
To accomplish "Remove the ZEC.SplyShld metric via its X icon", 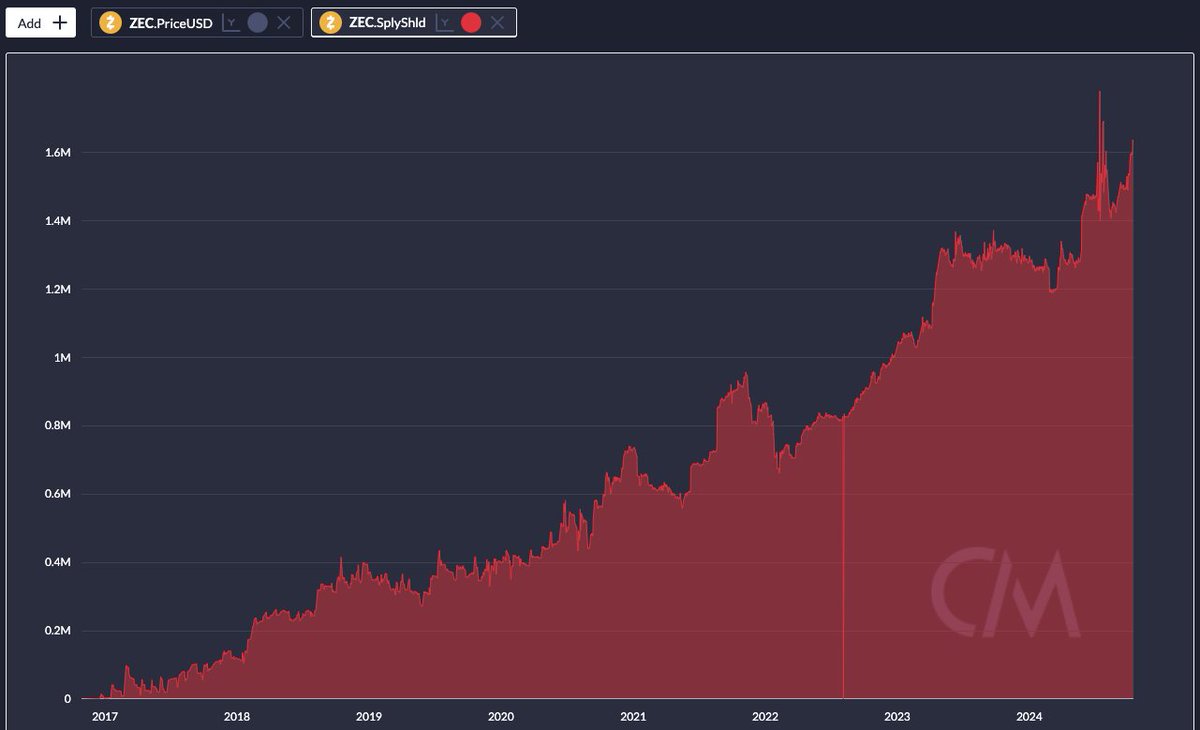I will click(495, 21).
